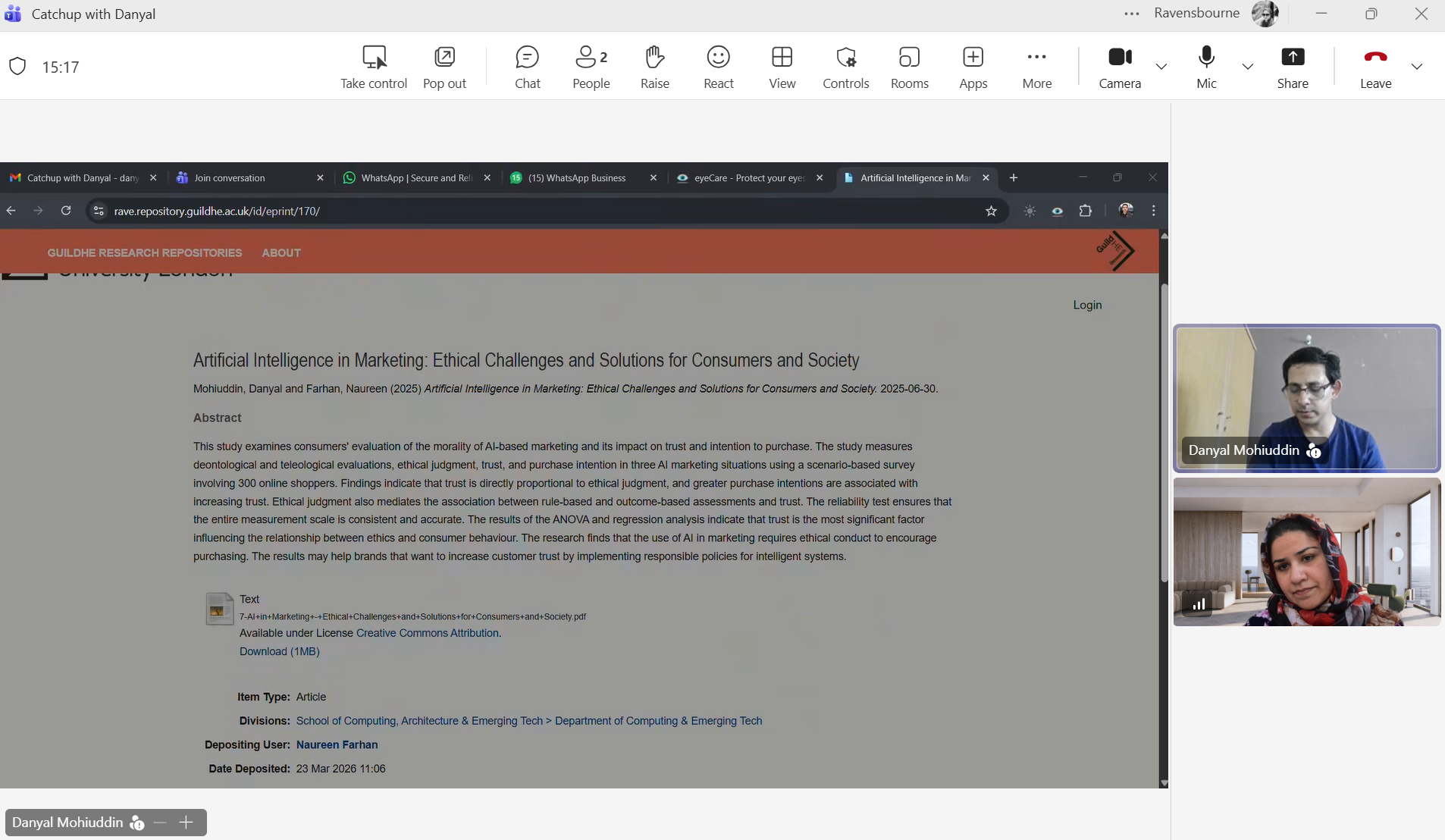Expand the Camera options arrow
Viewport: 1445px width, 840px height.
[x=1161, y=67]
